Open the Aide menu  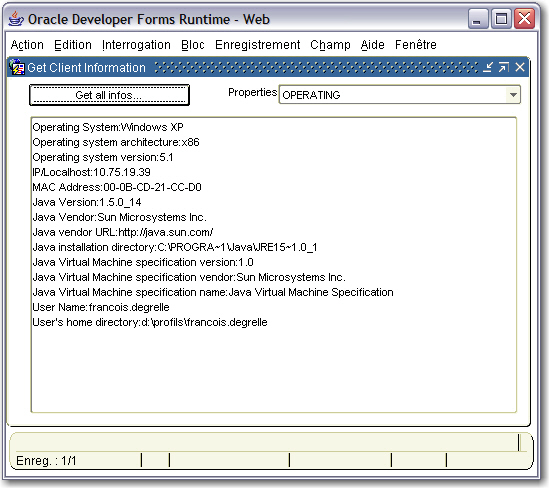373,45
